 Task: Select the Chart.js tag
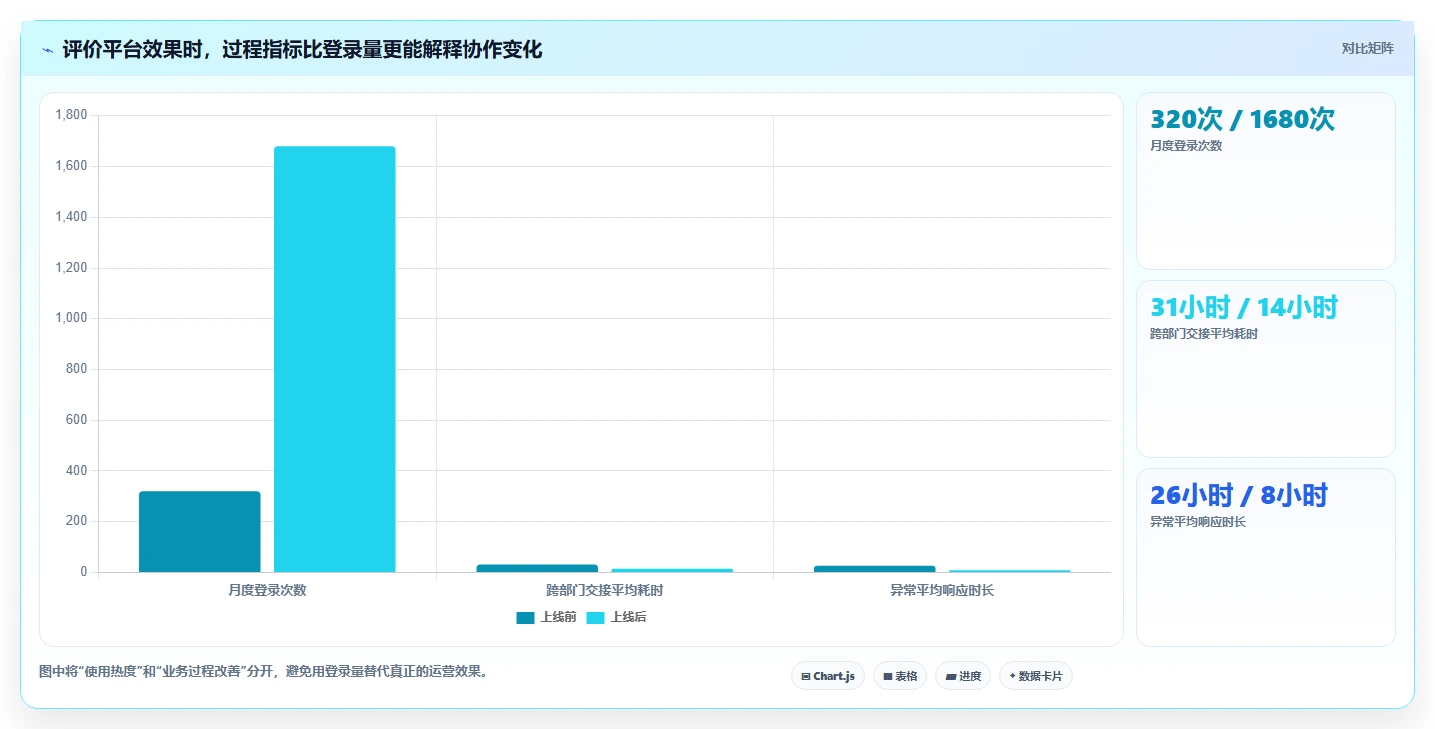tap(828, 676)
